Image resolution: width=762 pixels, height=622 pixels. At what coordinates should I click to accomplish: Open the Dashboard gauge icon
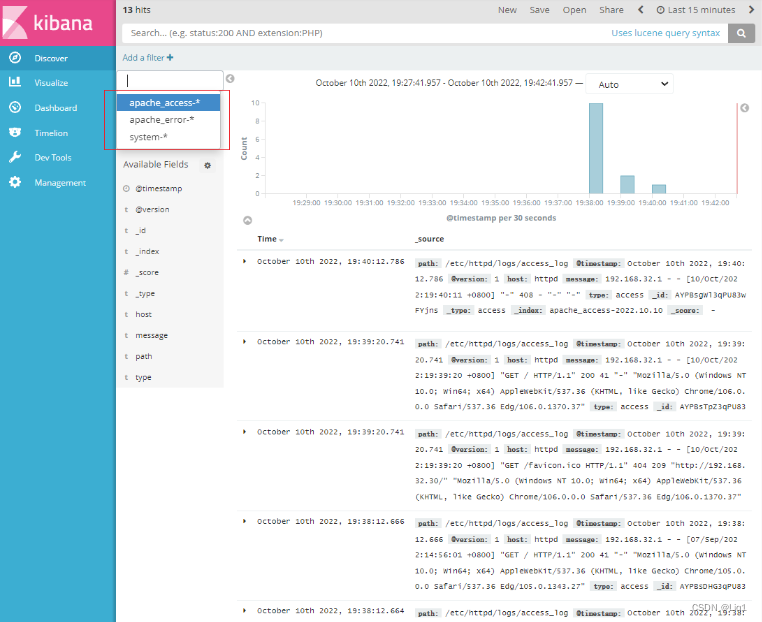click(x=15, y=107)
